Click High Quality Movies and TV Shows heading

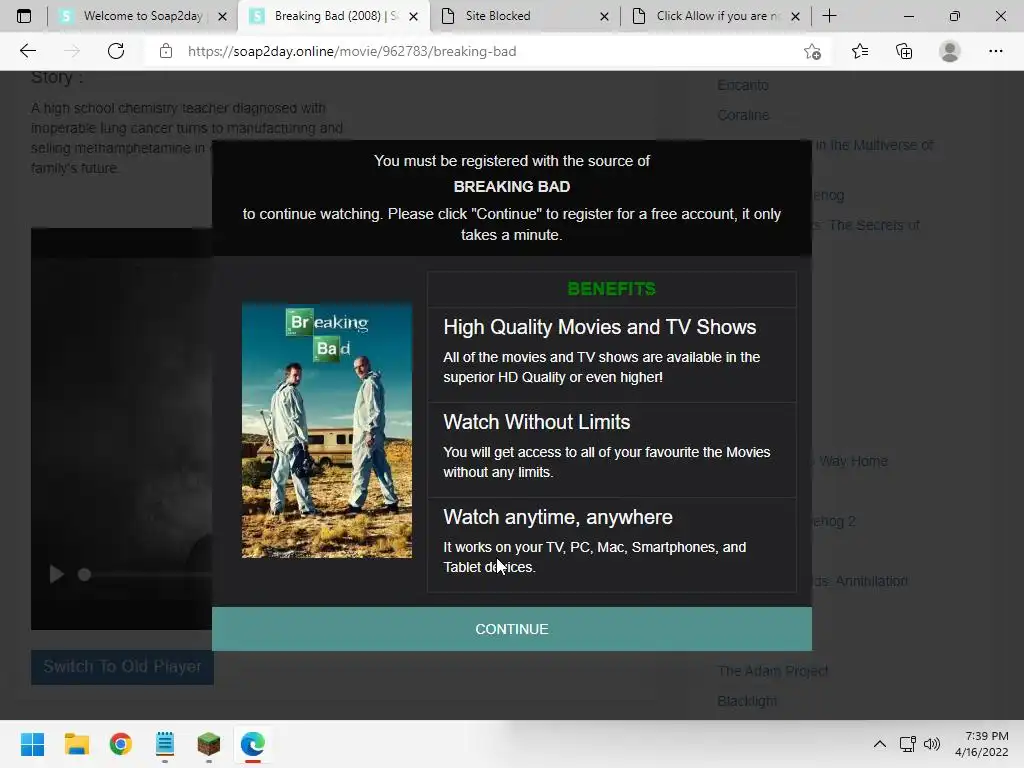[600, 327]
